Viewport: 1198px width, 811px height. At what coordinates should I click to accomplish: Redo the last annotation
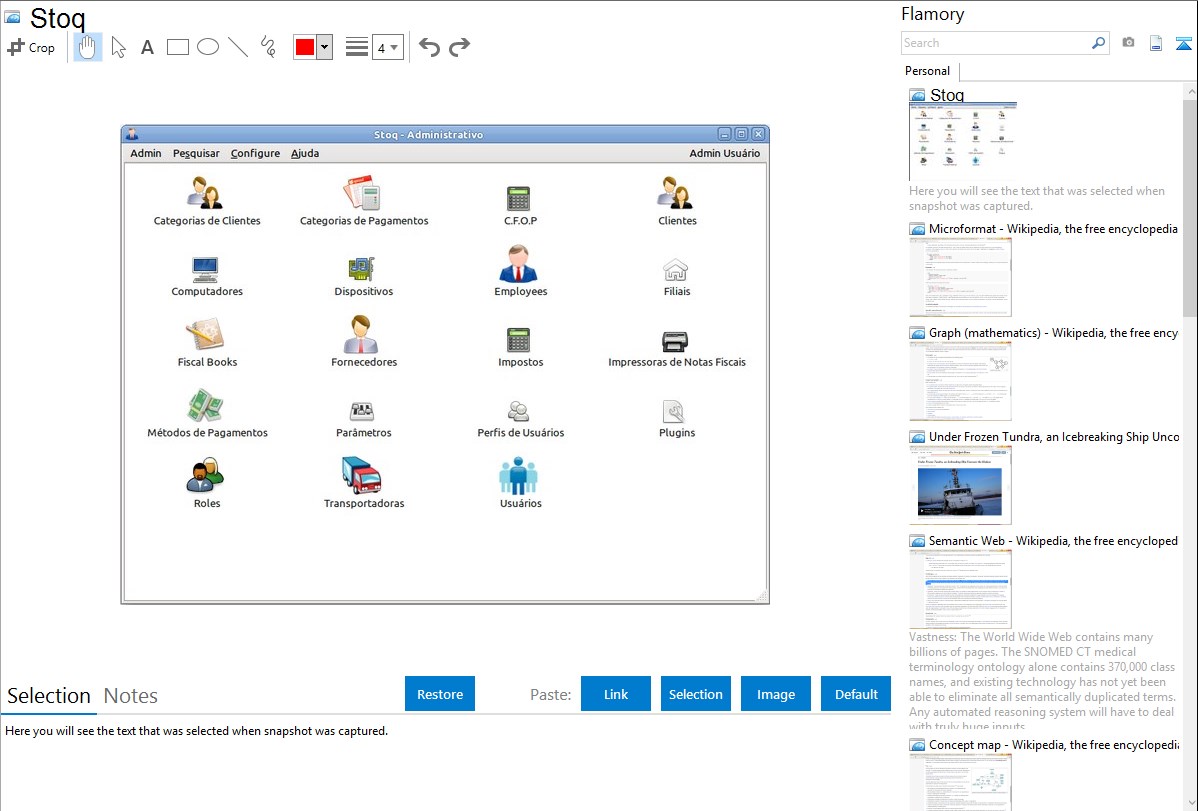[x=459, y=47]
